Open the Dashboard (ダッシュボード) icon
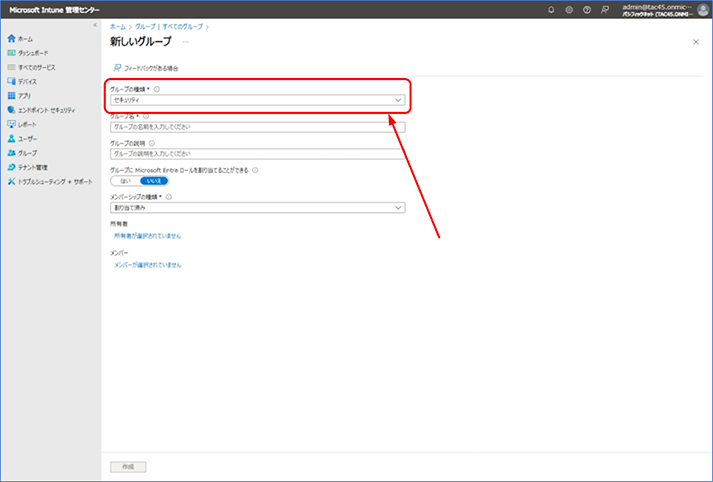 11,53
